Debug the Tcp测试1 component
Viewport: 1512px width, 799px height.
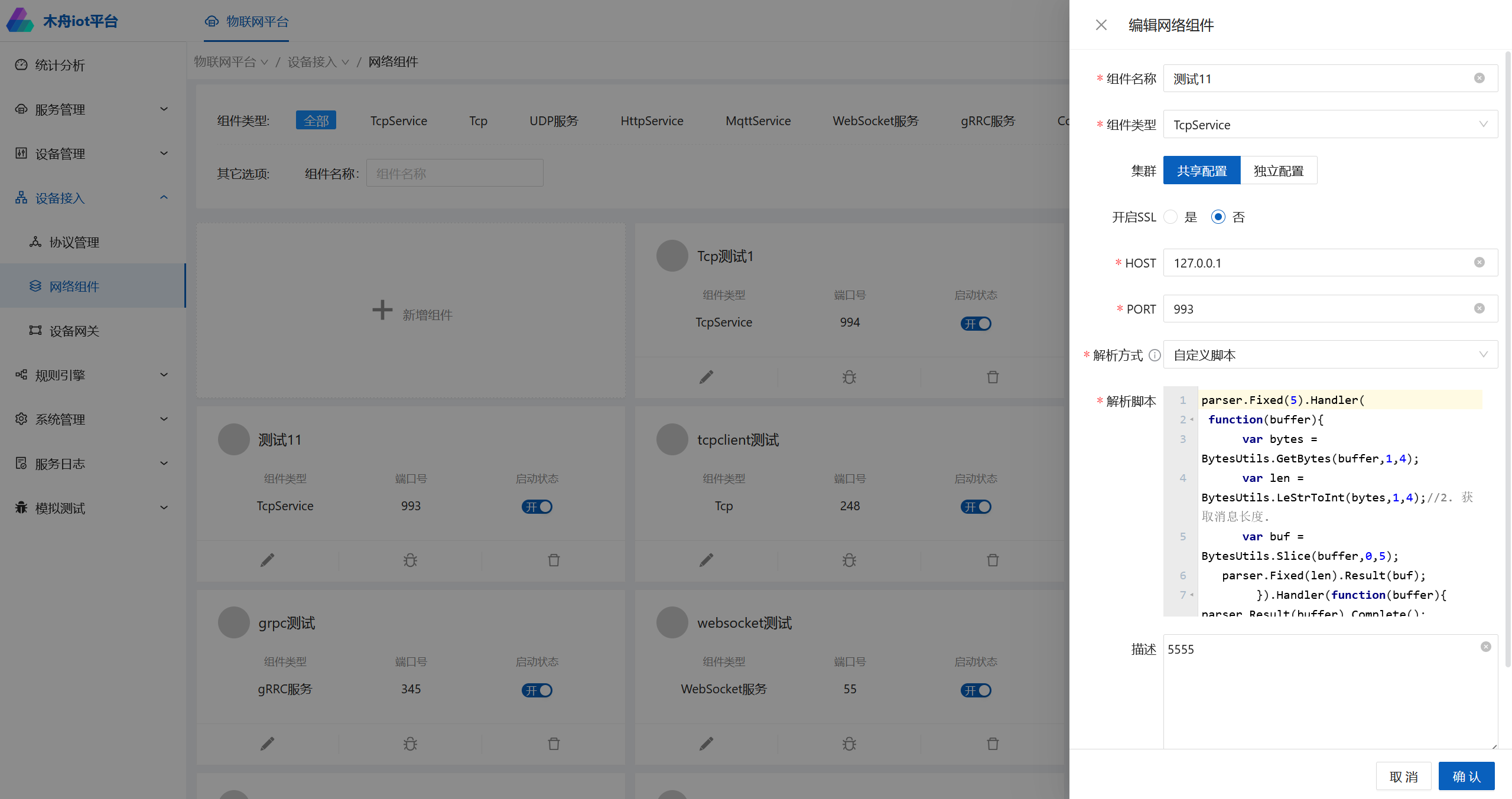pyautogui.click(x=849, y=377)
